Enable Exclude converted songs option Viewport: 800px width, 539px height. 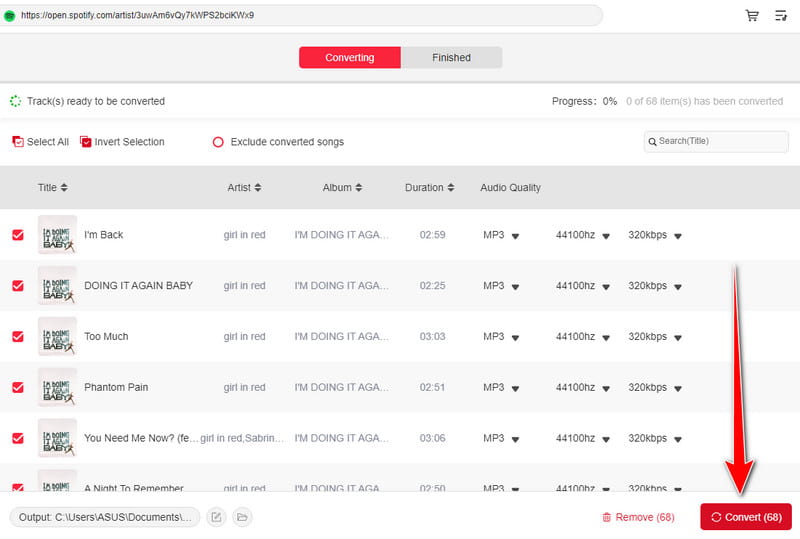click(x=218, y=142)
